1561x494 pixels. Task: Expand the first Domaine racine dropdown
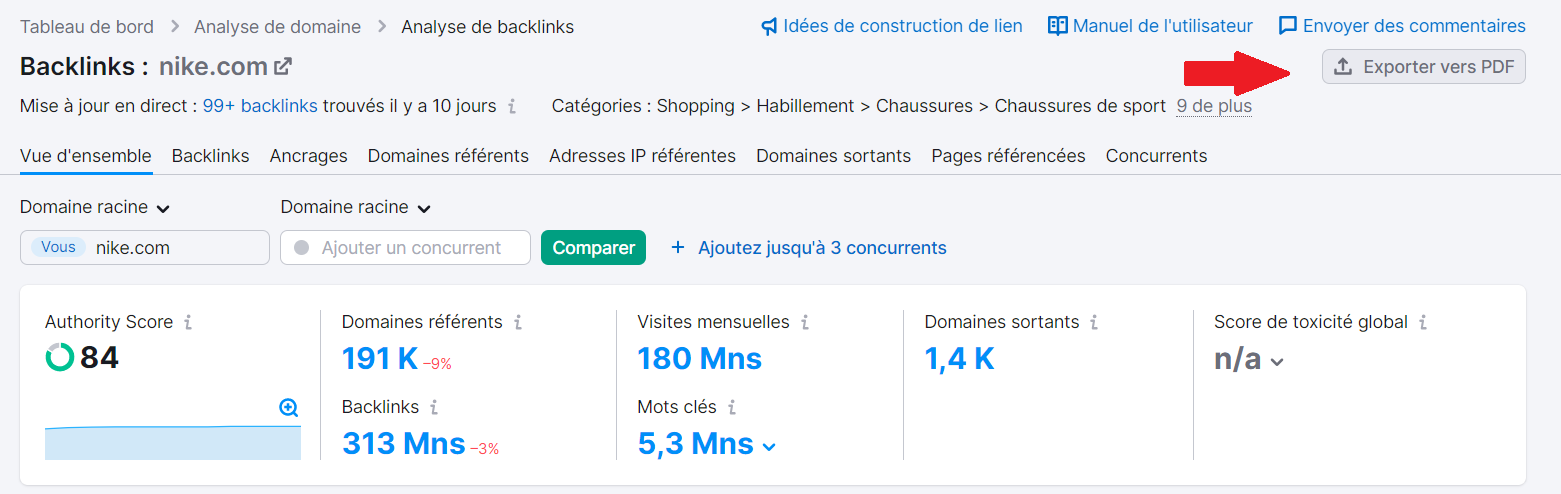tap(163, 208)
